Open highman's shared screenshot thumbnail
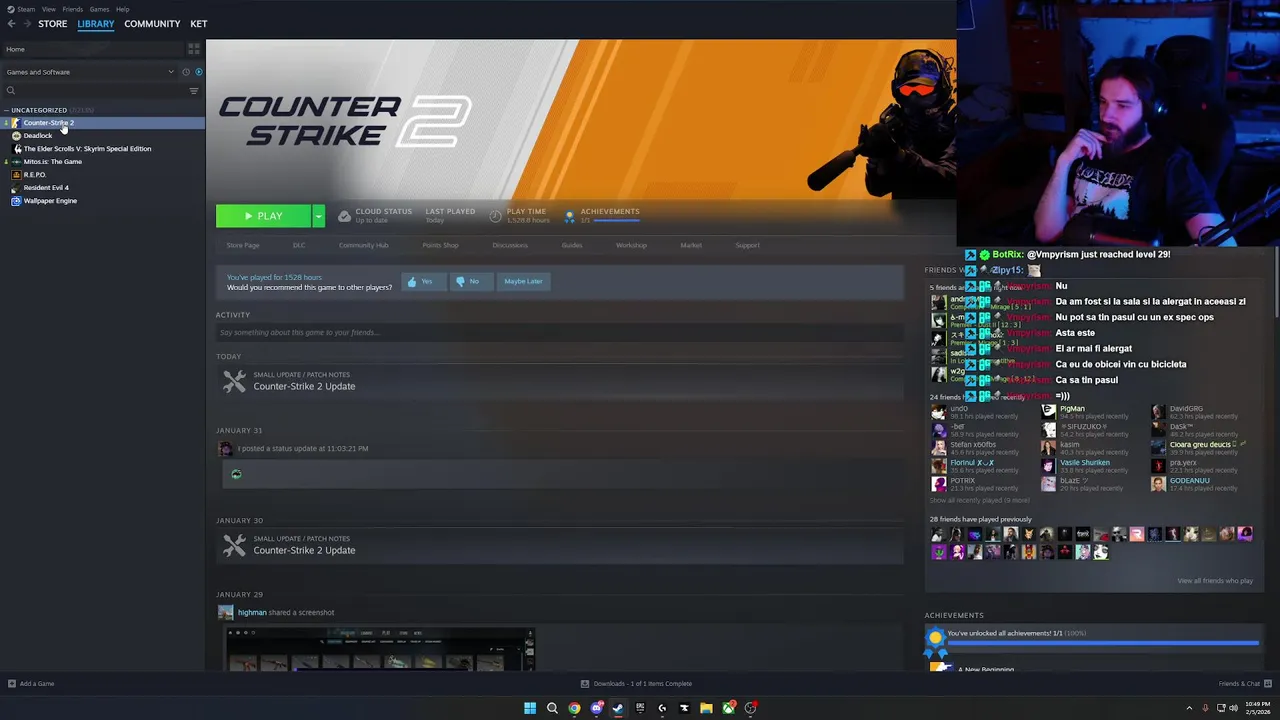Screen dimensions: 1280x720 point(380,649)
